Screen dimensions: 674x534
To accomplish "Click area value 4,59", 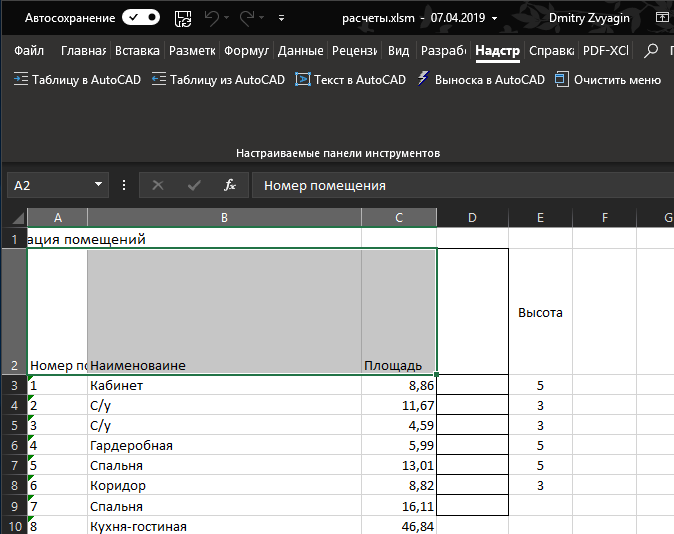I will point(399,425).
